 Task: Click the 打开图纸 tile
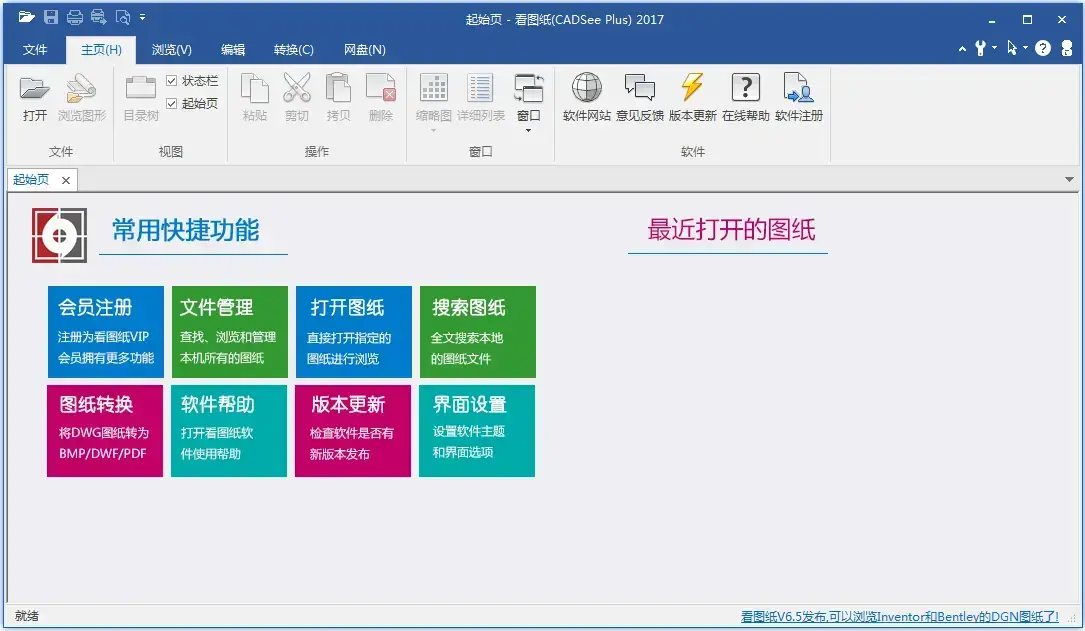pyautogui.click(x=354, y=331)
